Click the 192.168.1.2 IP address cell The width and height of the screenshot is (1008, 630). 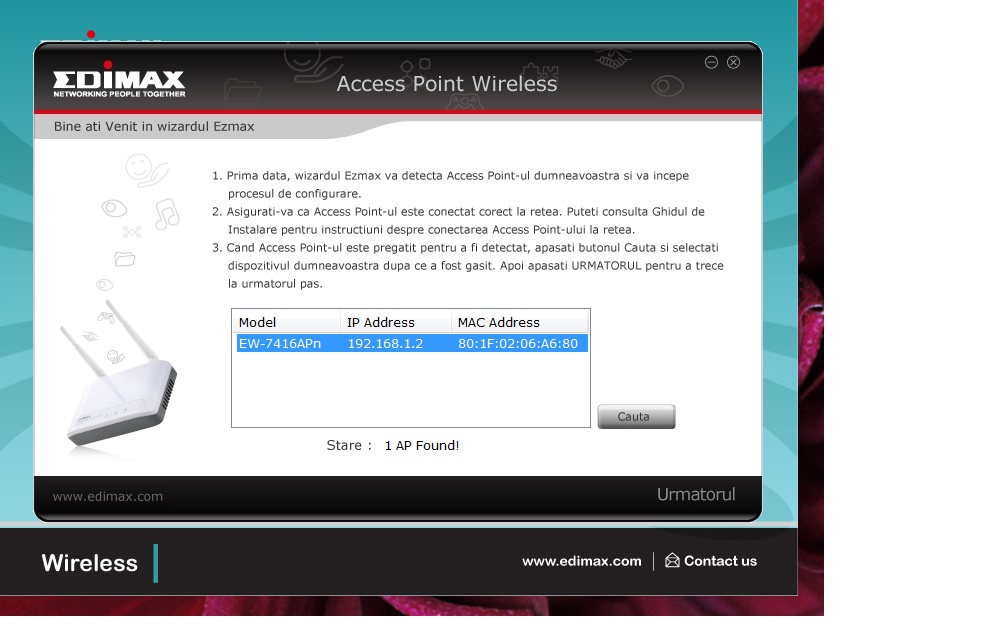[385, 344]
